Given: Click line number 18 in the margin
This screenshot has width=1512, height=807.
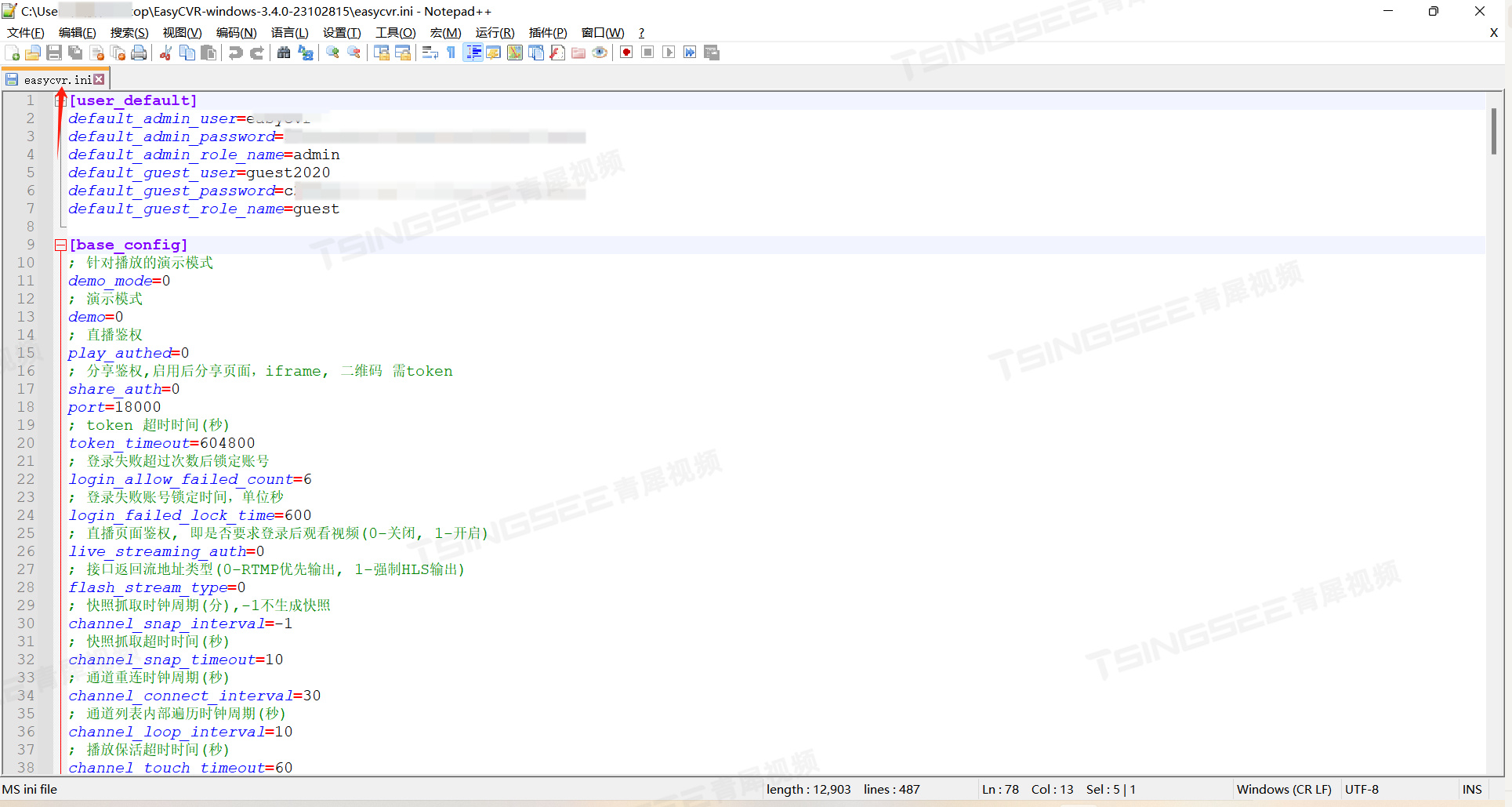Looking at the screenshot, I should coord(26,407).
